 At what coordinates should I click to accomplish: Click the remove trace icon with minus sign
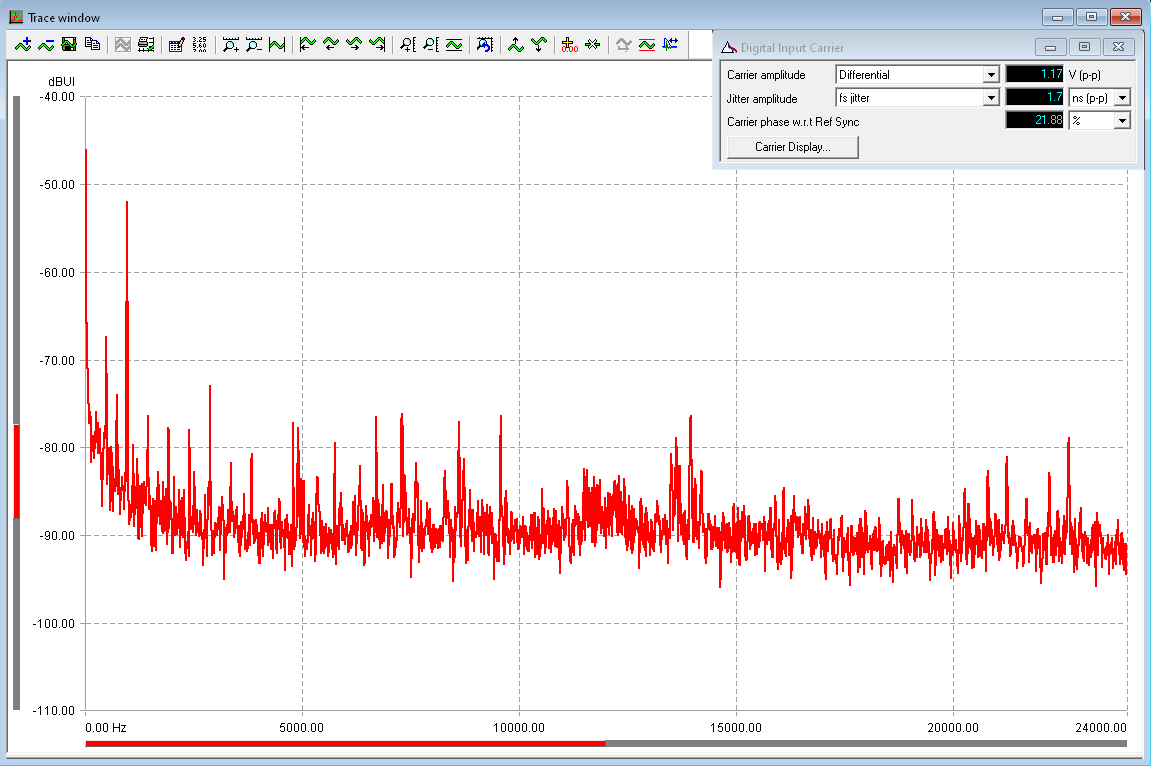click(x=46, y=44)
